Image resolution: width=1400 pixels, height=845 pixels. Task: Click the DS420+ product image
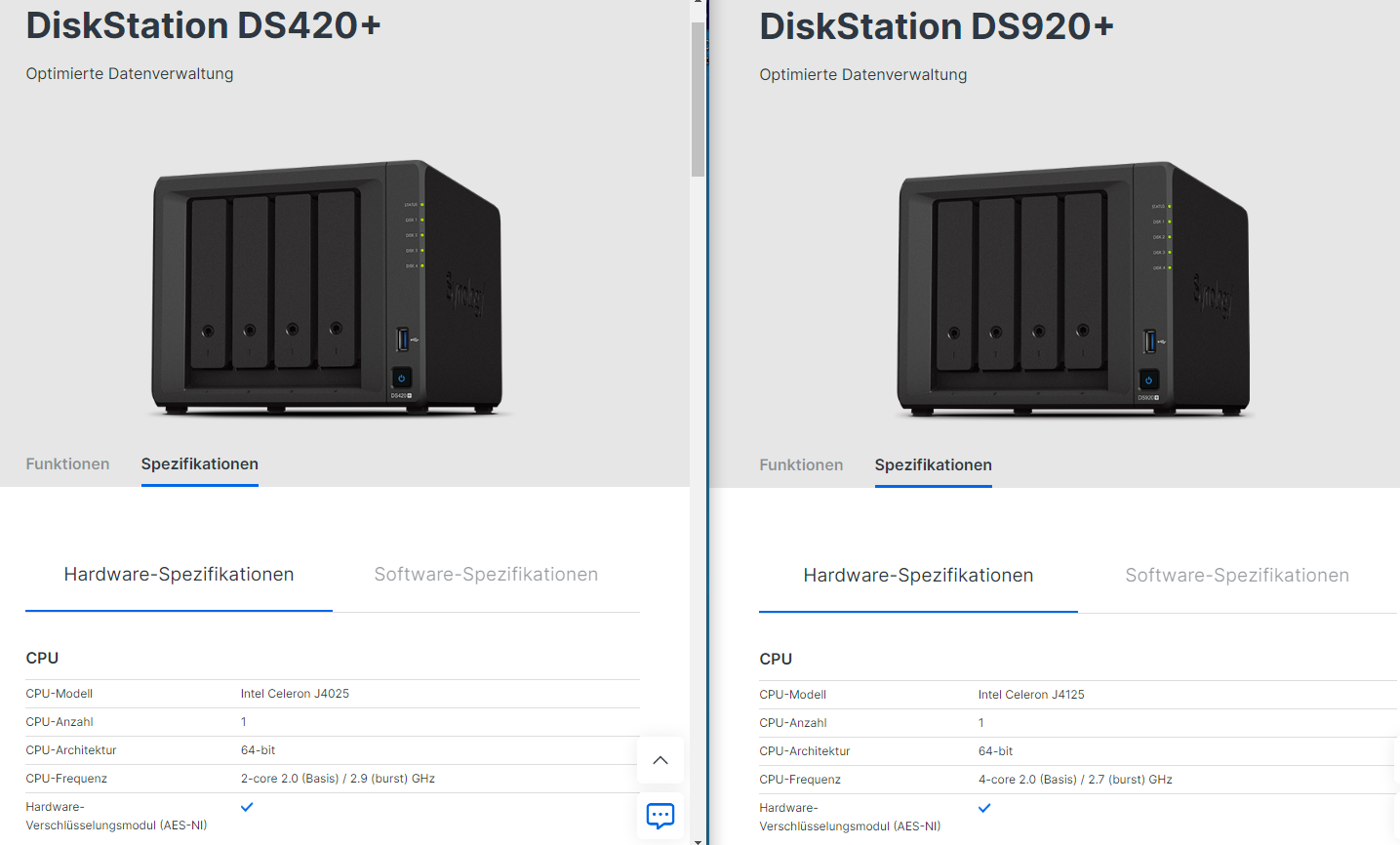(327, 289)
